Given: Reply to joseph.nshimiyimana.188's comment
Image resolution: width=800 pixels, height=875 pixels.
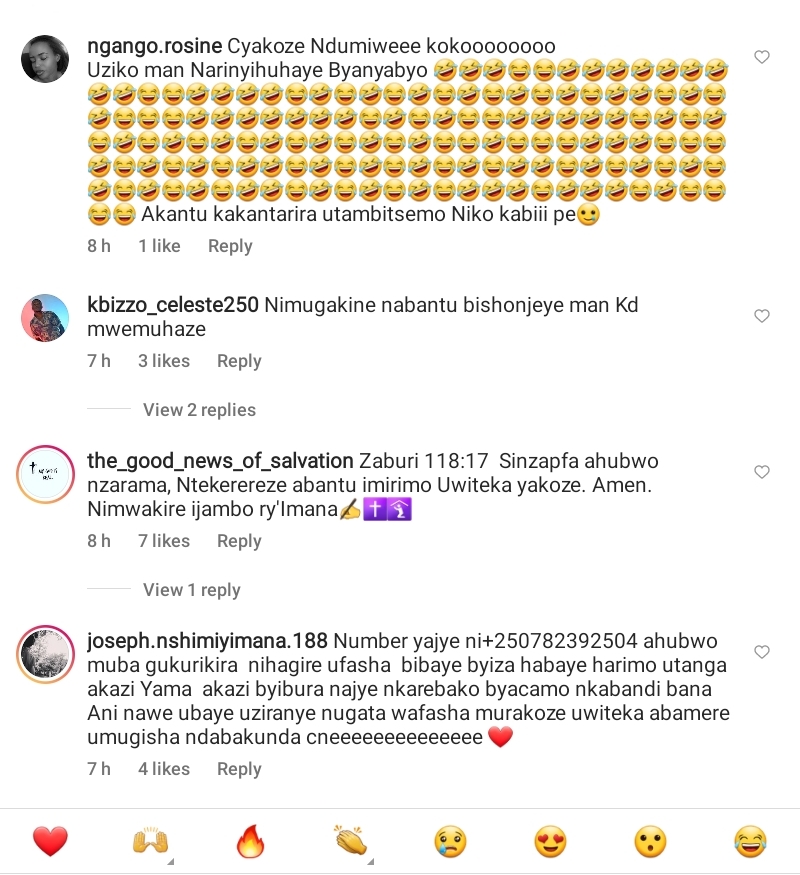Looking at the screenshot, I should [x=239, y=769].
